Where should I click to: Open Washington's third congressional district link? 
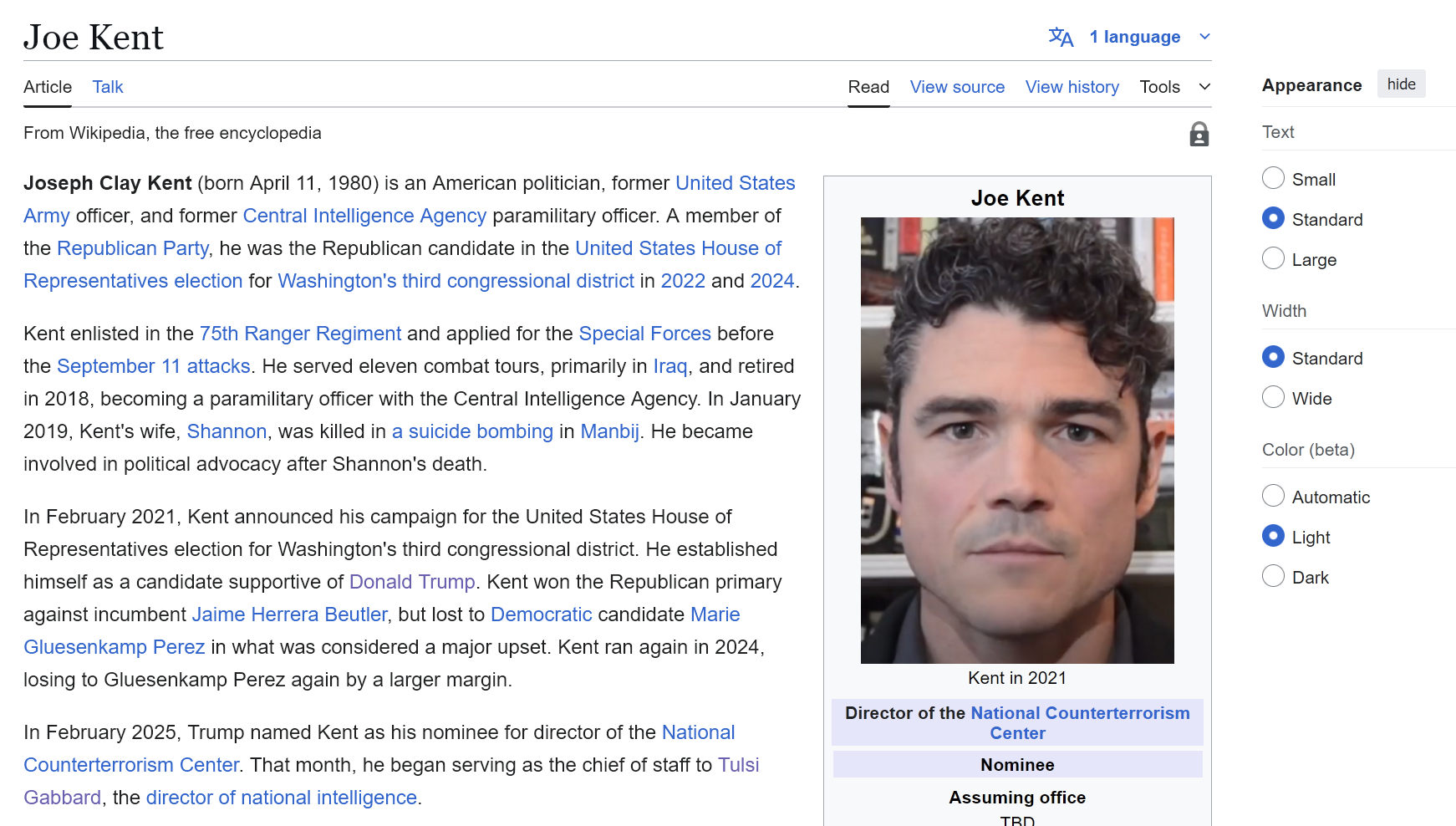[456, 281]
